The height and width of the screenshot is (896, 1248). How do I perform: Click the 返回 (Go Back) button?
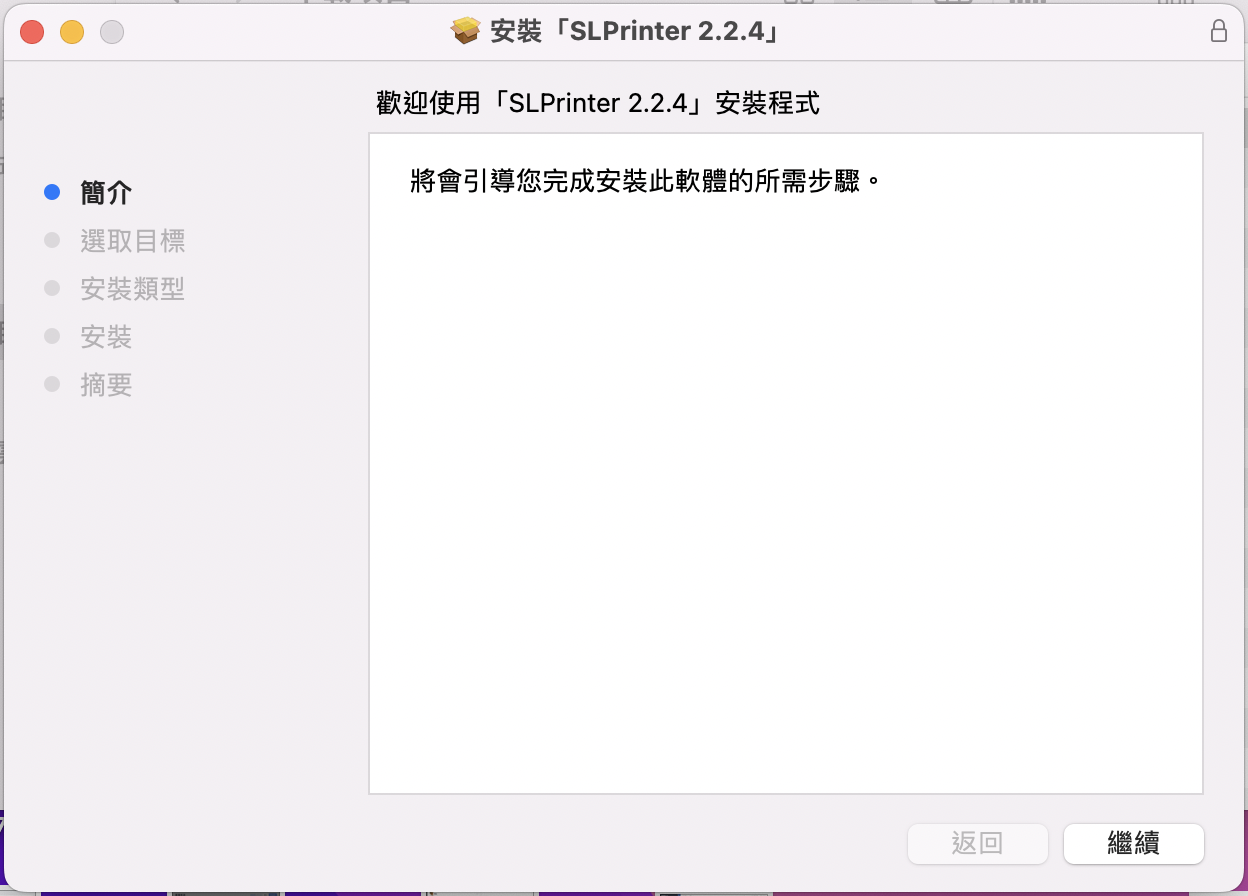[977, 844]
